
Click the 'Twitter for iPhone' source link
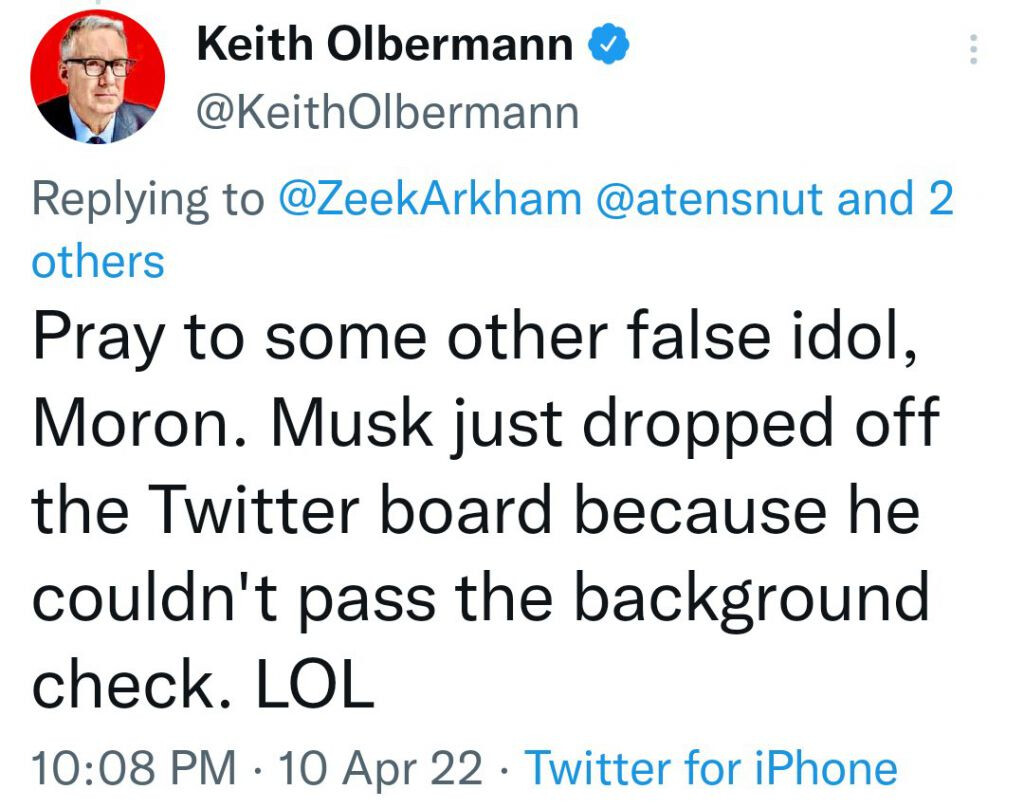[711, 768]
